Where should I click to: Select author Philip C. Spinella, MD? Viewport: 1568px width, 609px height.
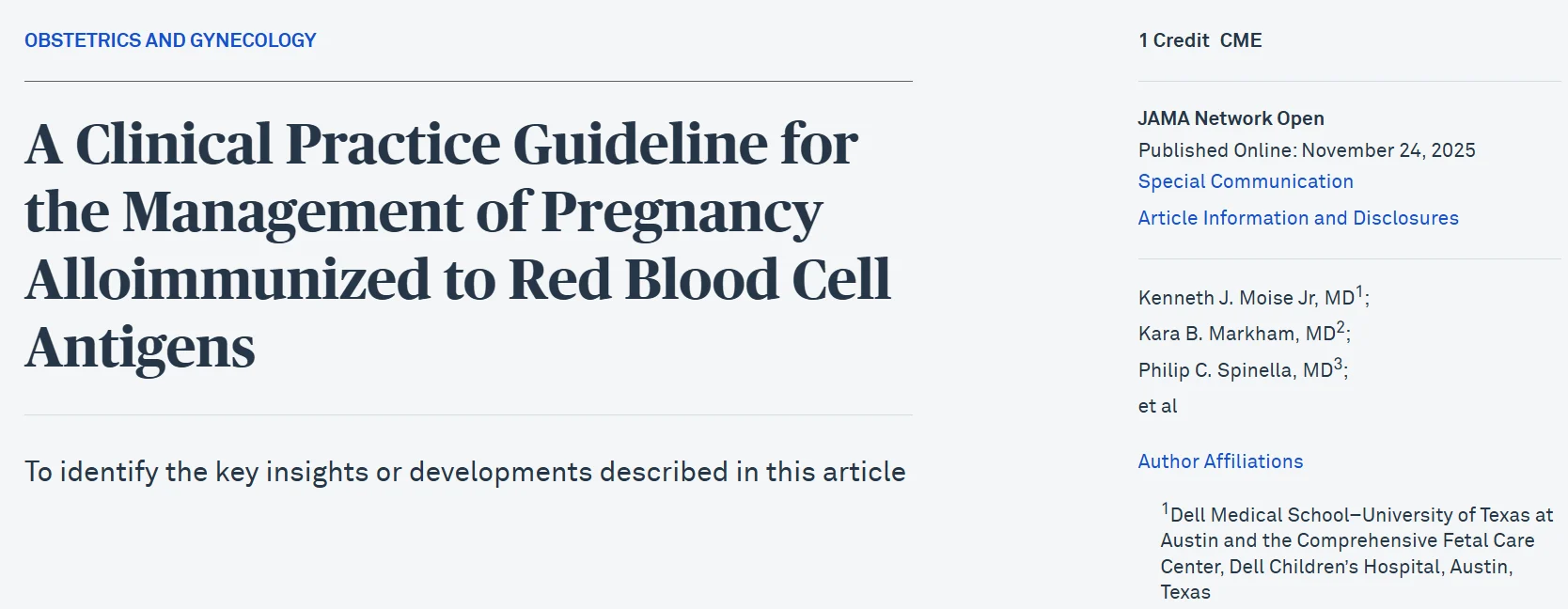pyautogui.click(x=1235, y=370)
